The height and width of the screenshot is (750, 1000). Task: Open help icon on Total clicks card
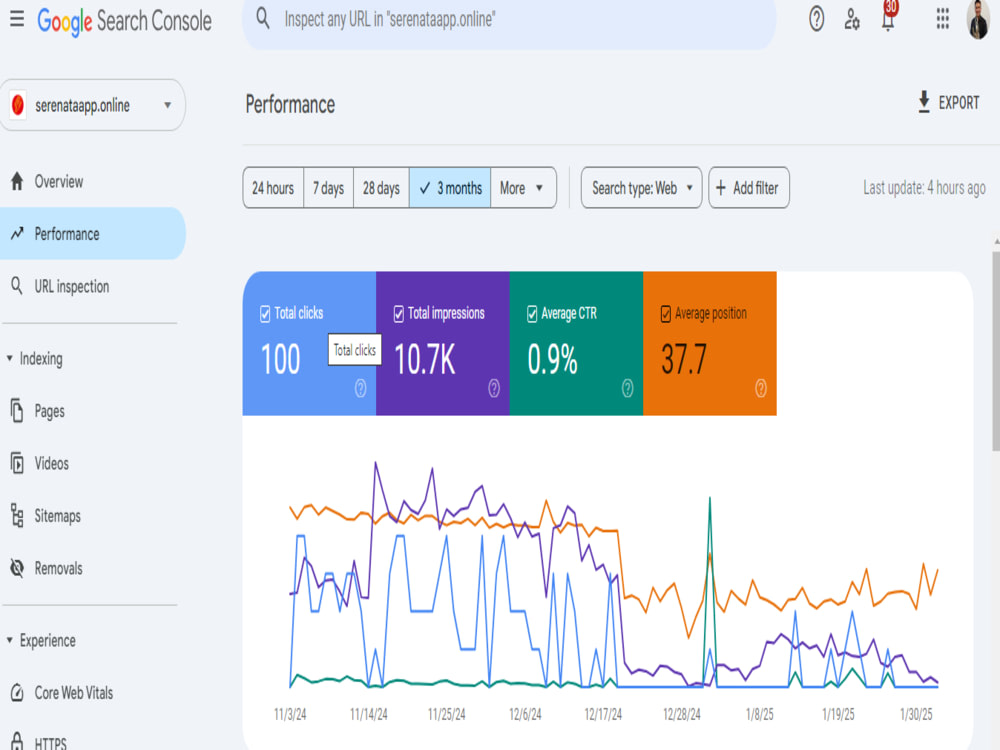(360, 388)
